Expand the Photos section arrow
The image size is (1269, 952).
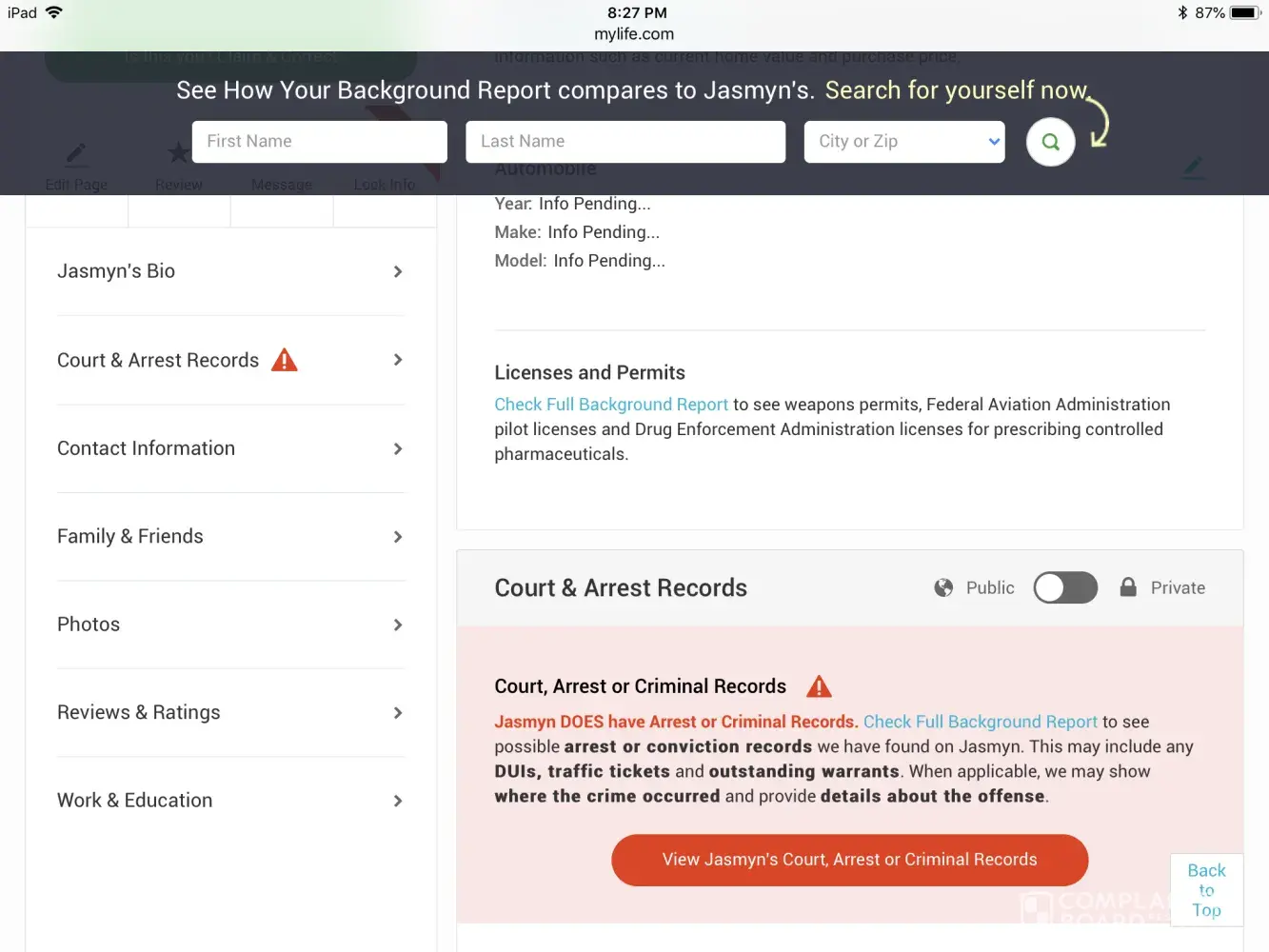(398, 625)
